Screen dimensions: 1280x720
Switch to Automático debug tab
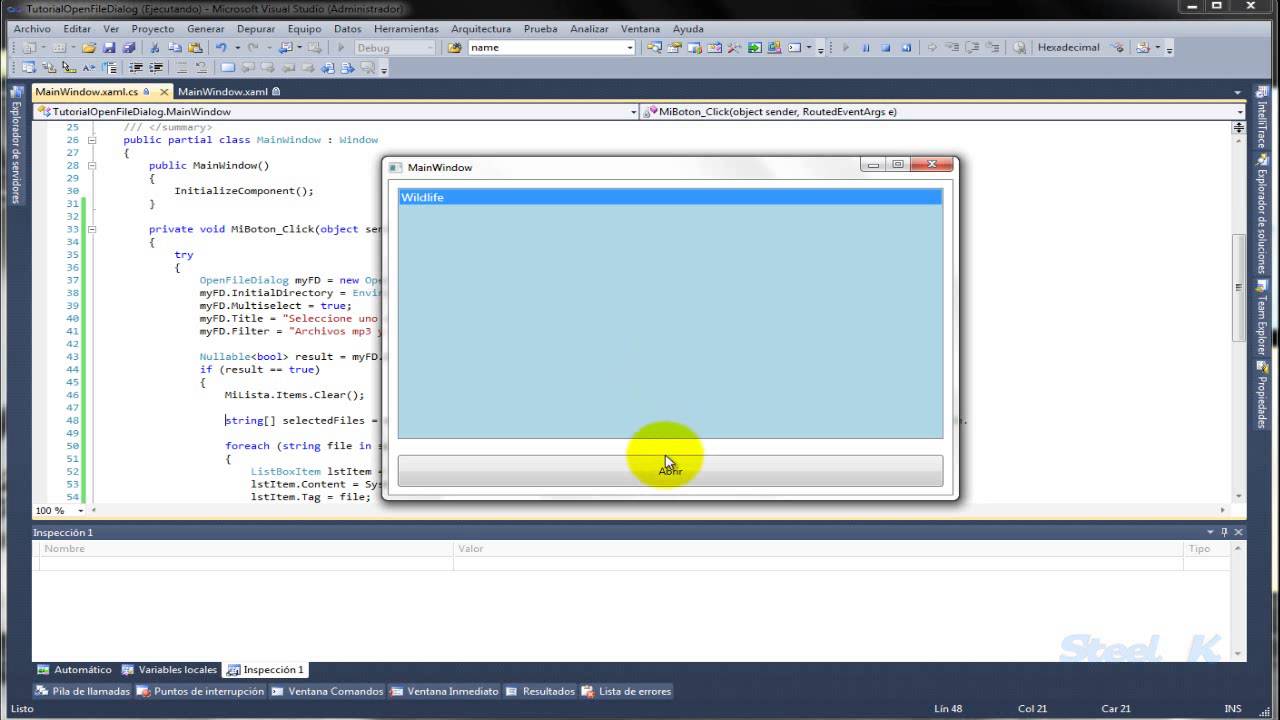[74, 670]
